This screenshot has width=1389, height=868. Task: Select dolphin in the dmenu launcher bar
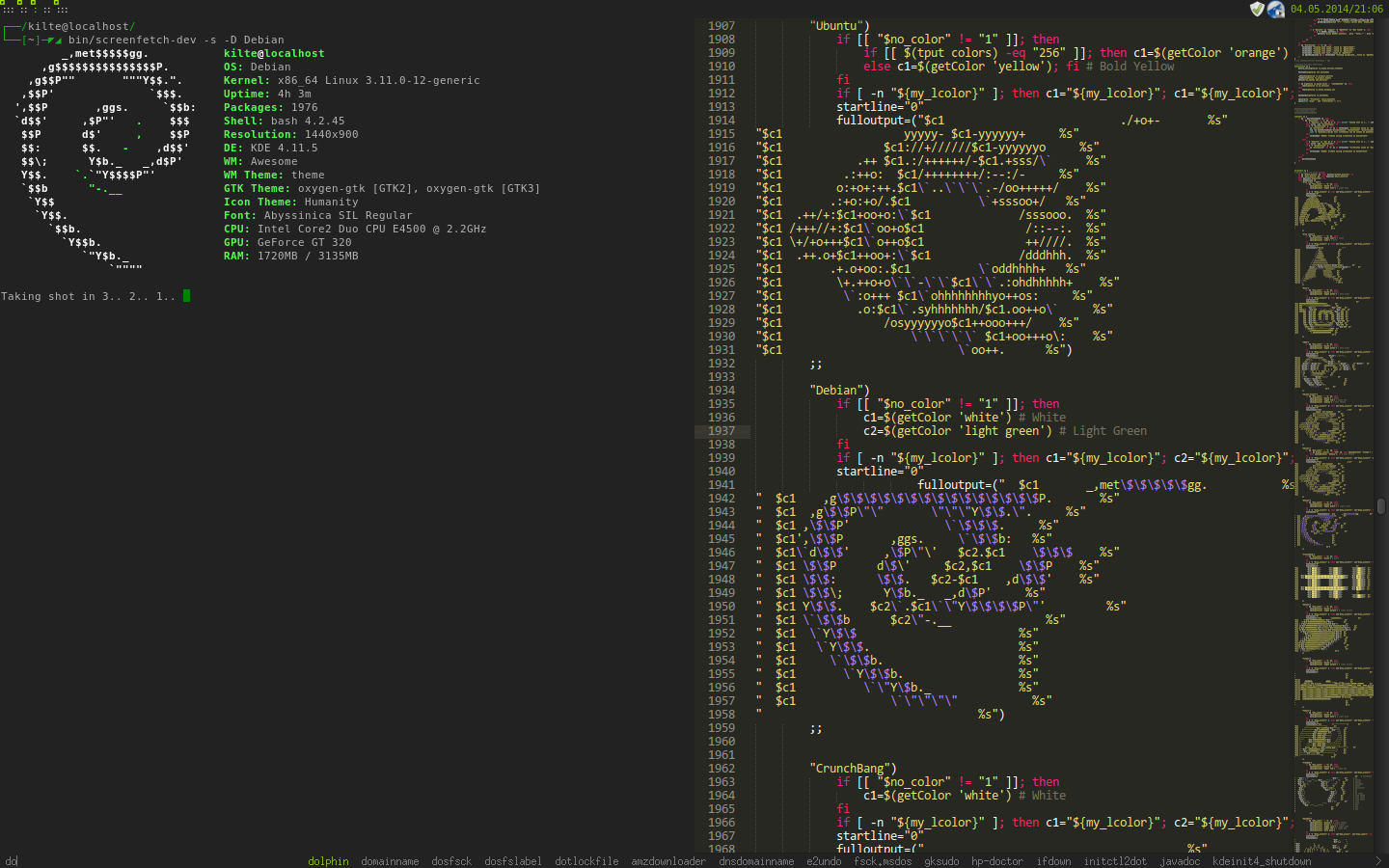328,861
